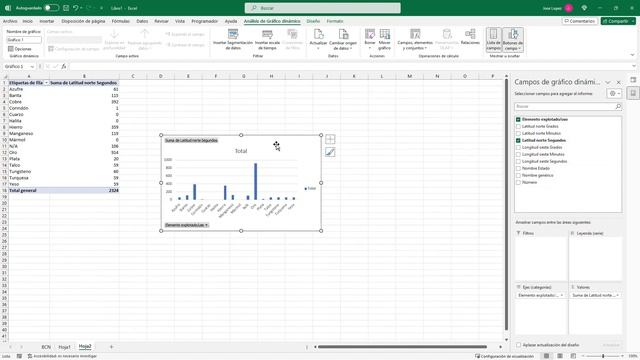Screen dimensions: 640x360
Task: Click the insert function fx icon
Action: point(64,66)
